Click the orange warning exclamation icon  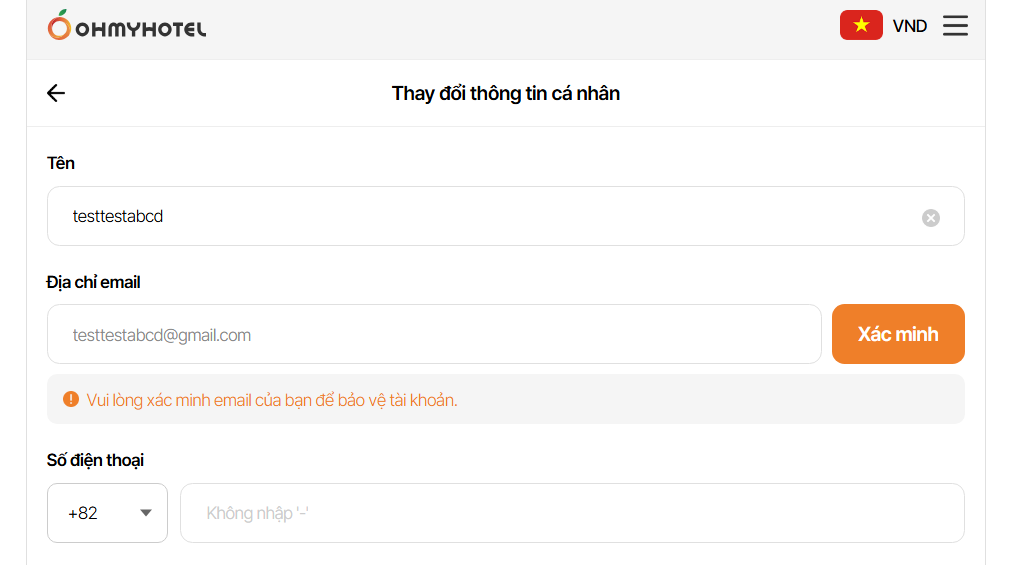(71, 399)
